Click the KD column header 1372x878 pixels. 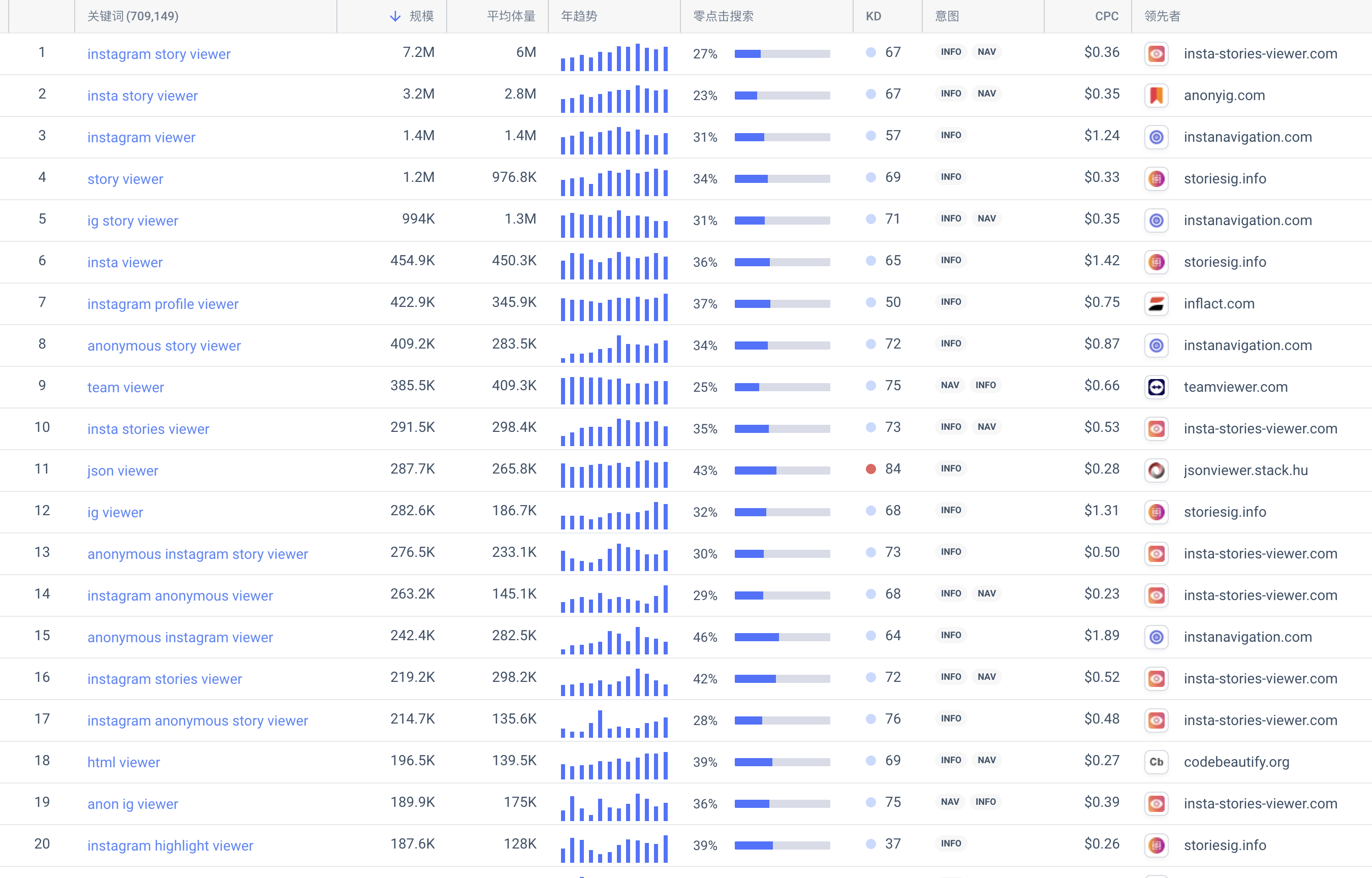[x=873, y=16]
